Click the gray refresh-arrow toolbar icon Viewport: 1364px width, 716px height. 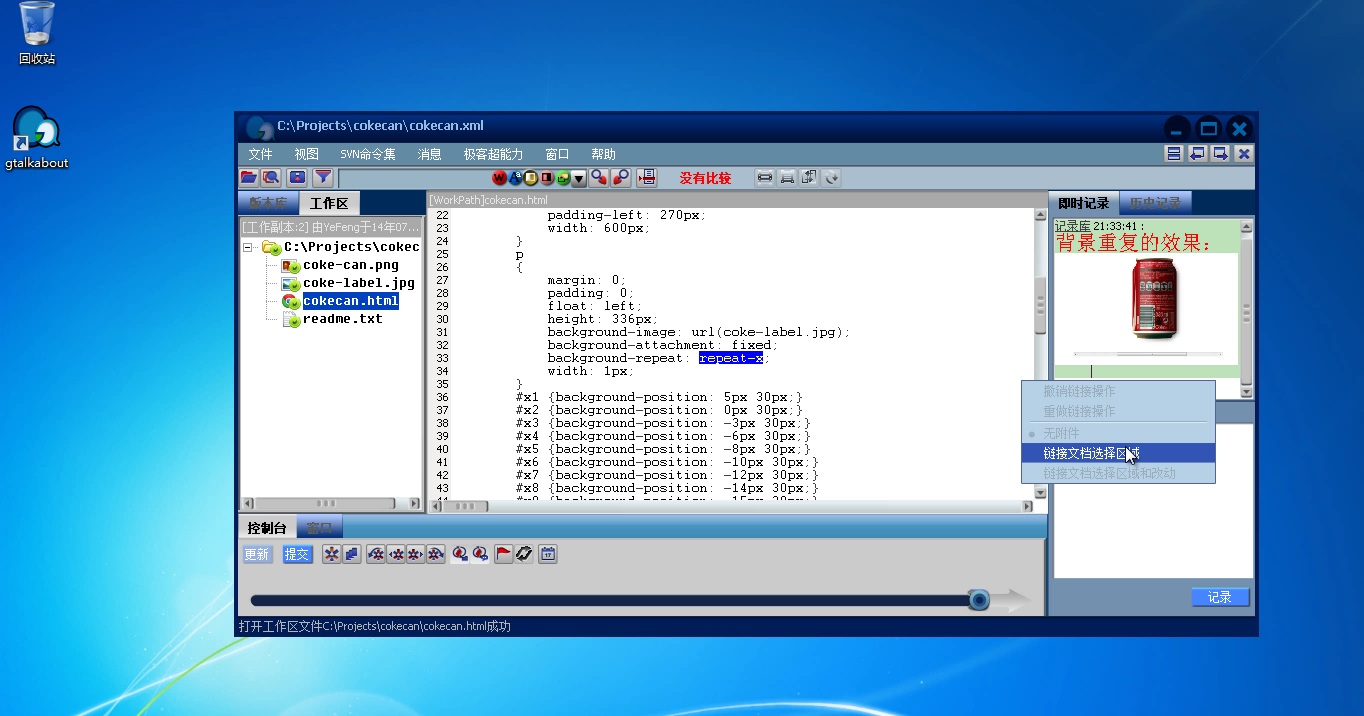832,178
